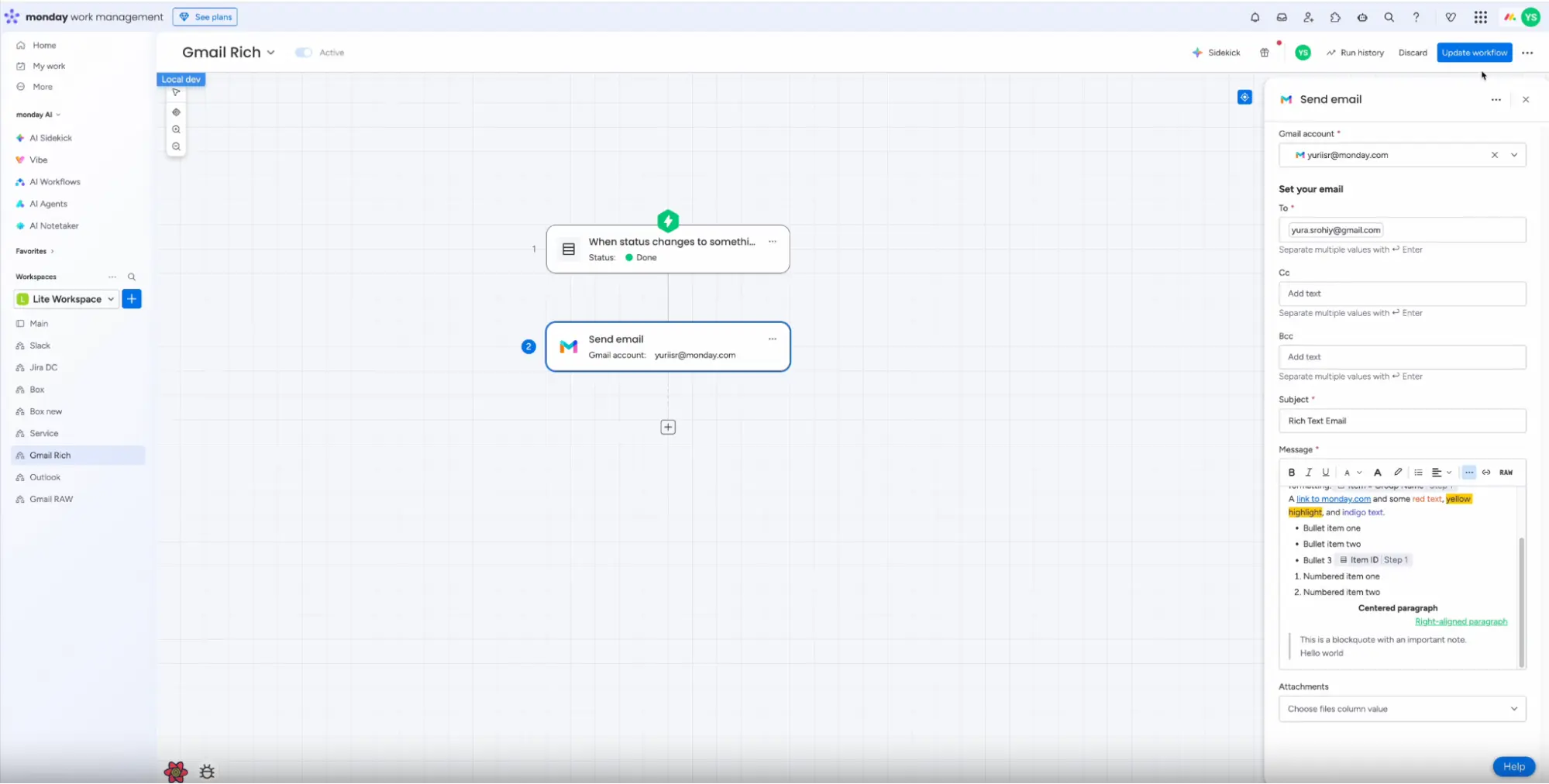Click the Subject field with Rich Text Email
Image resolution: width=1549 pixels, height=784 pixels.
pyautogui.click(x=1402, y=421)
